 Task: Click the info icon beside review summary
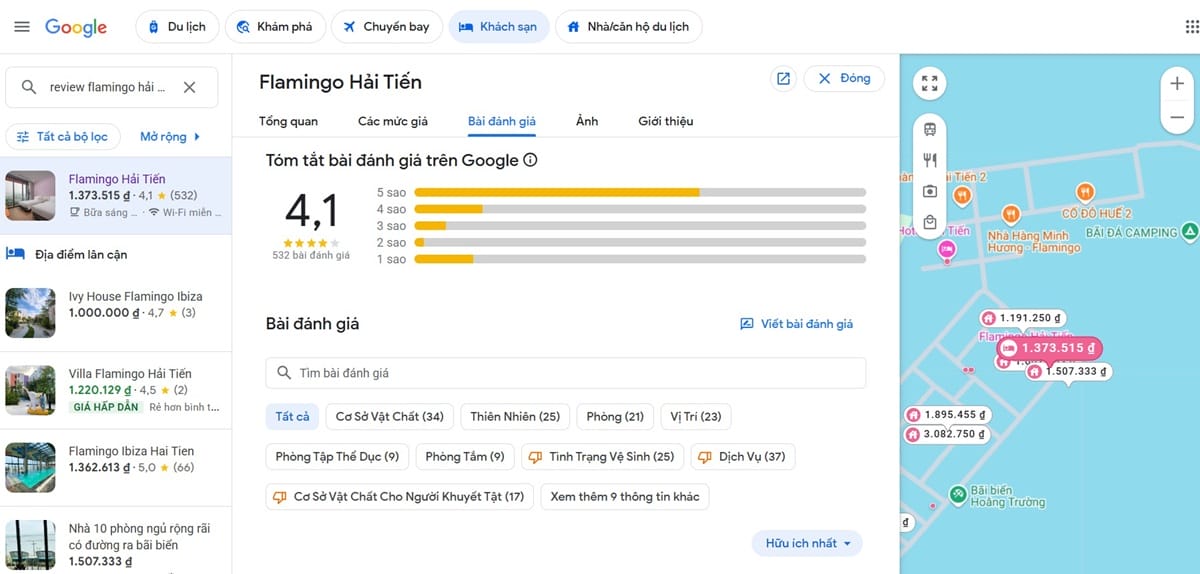531,160
